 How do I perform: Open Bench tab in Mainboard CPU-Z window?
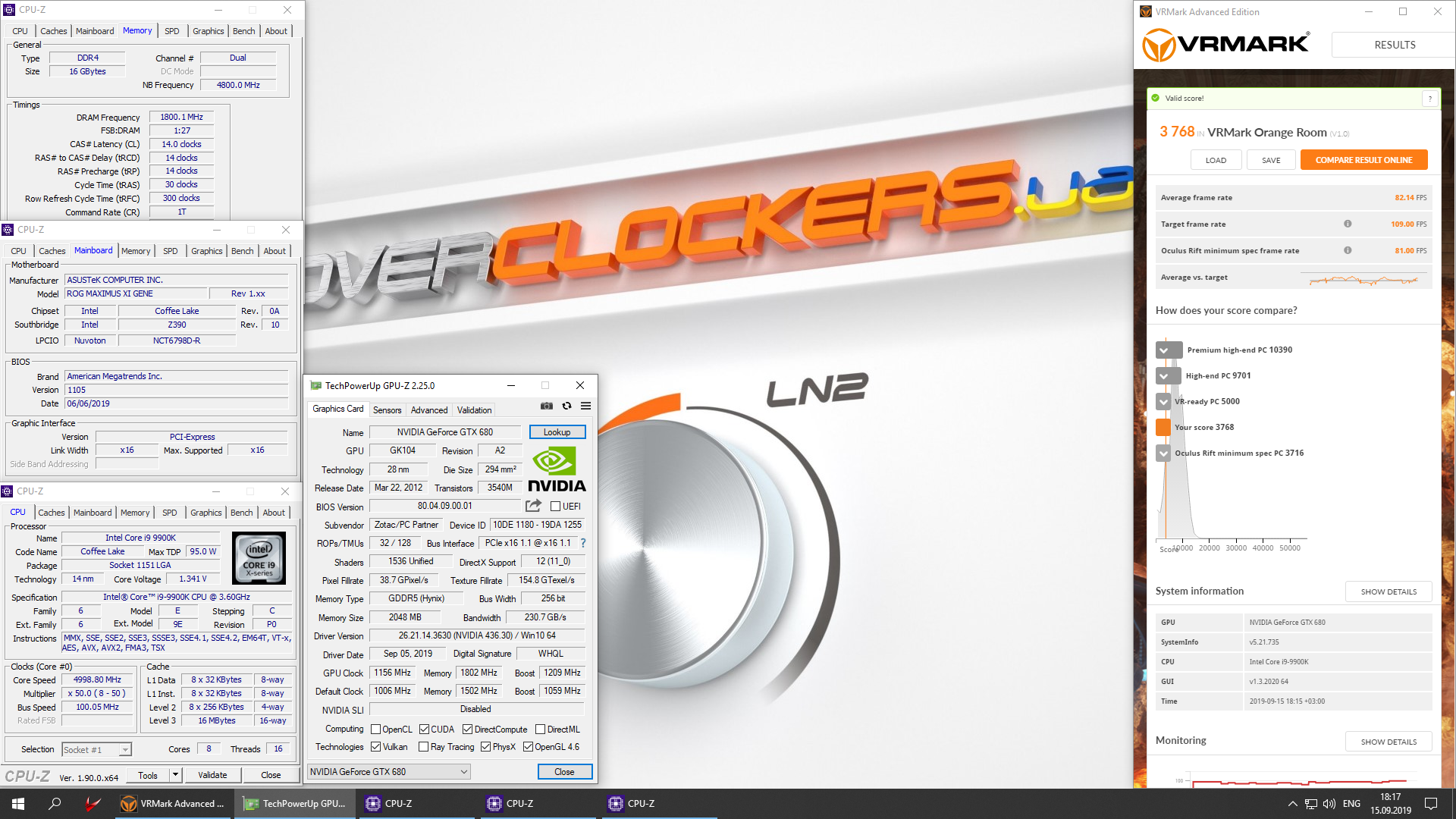tap(243, 251)
